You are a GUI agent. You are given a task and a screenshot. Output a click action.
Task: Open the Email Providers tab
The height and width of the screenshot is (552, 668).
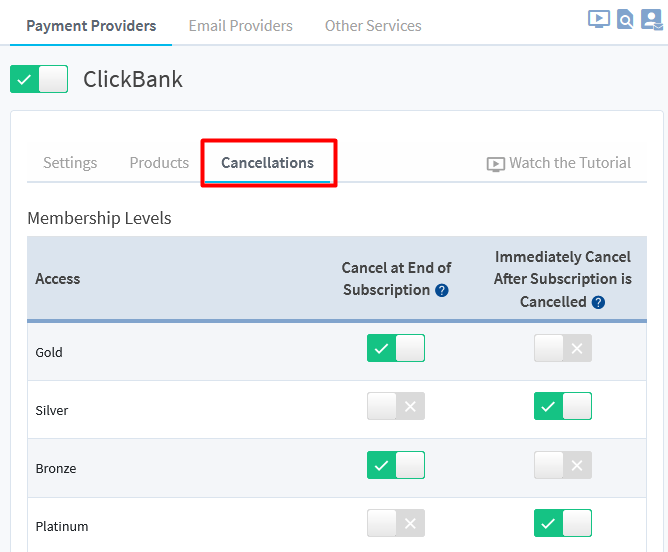tap(241, 26)
